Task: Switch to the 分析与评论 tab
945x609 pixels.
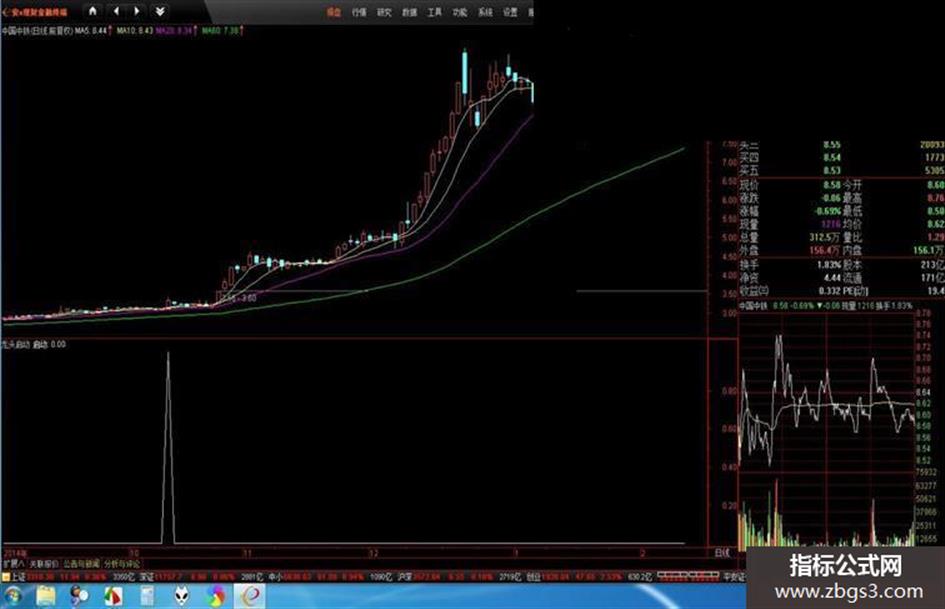Action: coord(122,564)
